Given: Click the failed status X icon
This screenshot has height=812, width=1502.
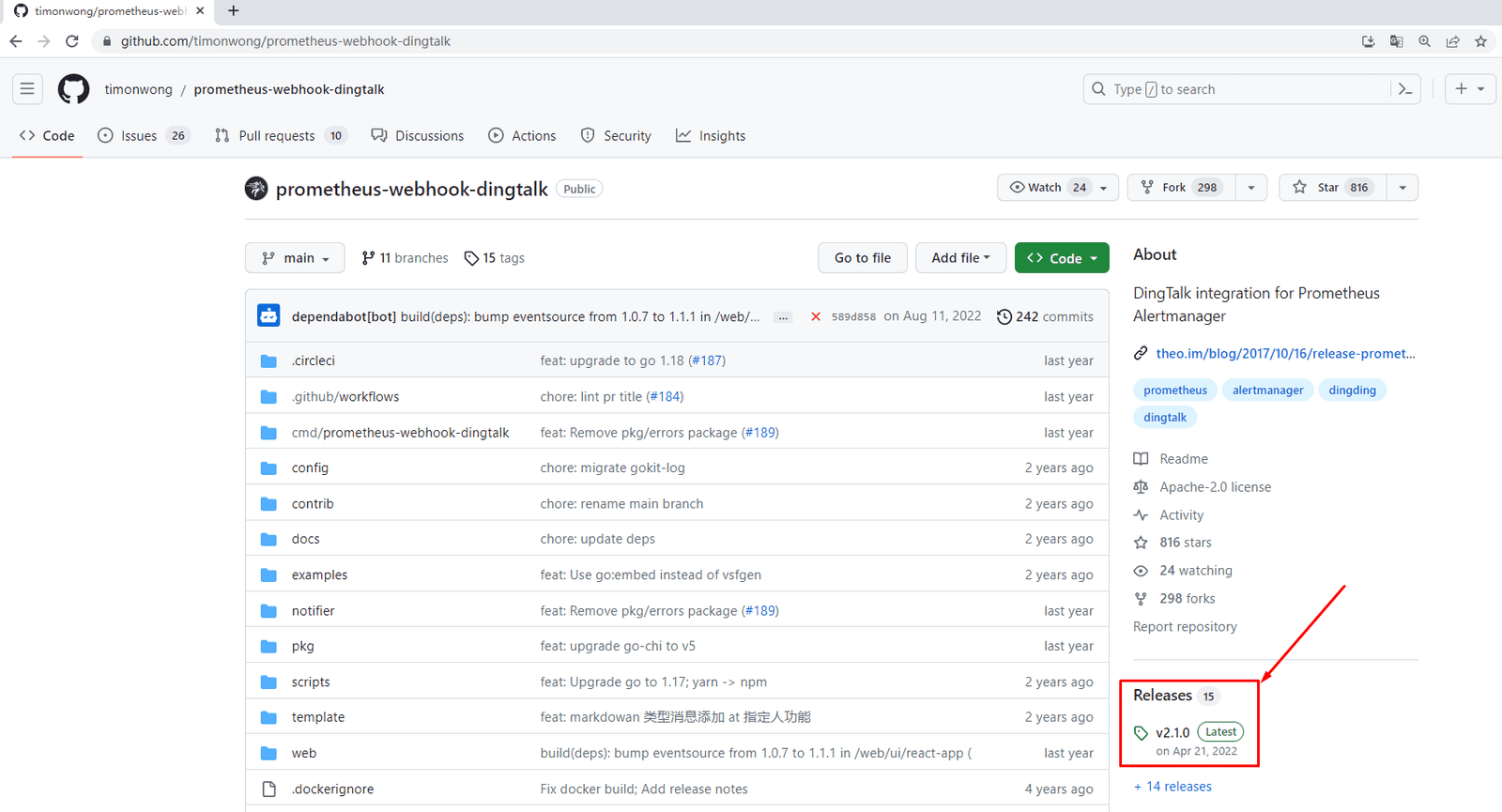Looking at the screenshot, I should pyautogui.click(x=816, y=317).
